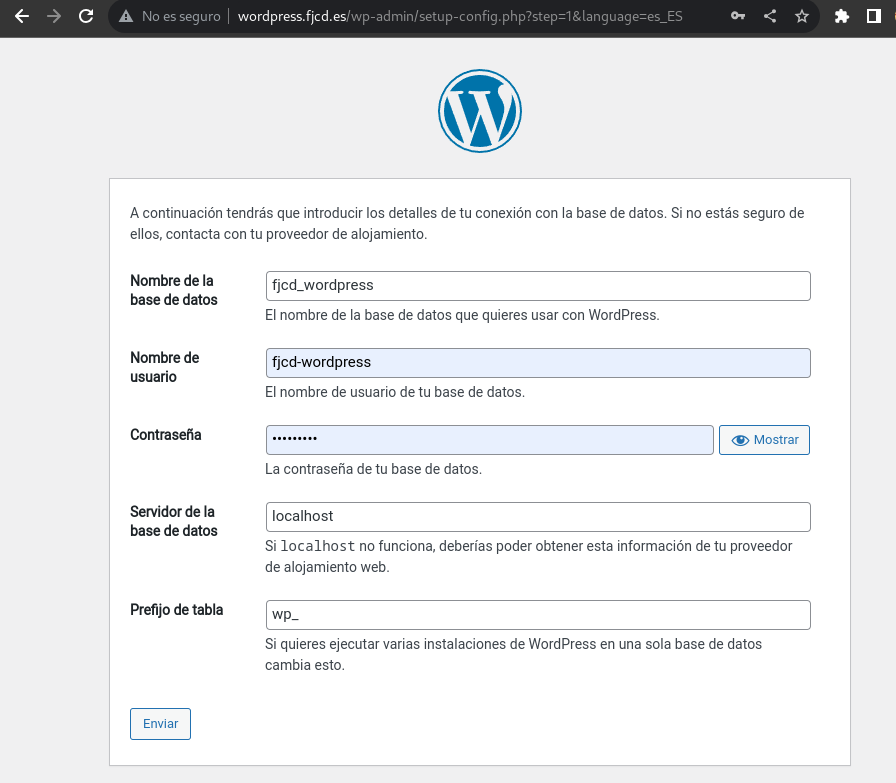Reload the page with the refresh icon
The image size is (896, 783).
pos(86,16)
